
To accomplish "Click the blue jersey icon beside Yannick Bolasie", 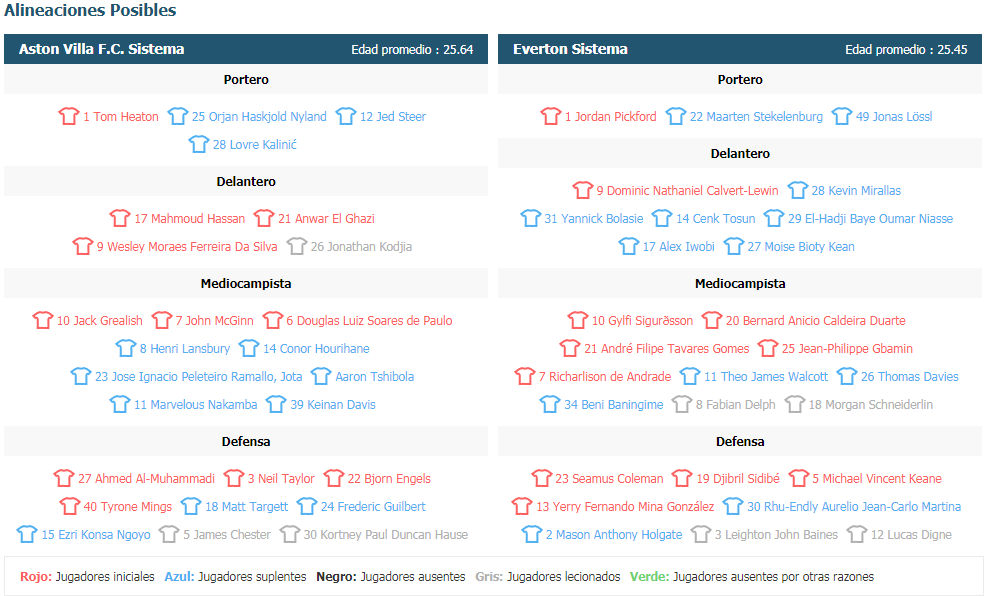I will (530, 218).
